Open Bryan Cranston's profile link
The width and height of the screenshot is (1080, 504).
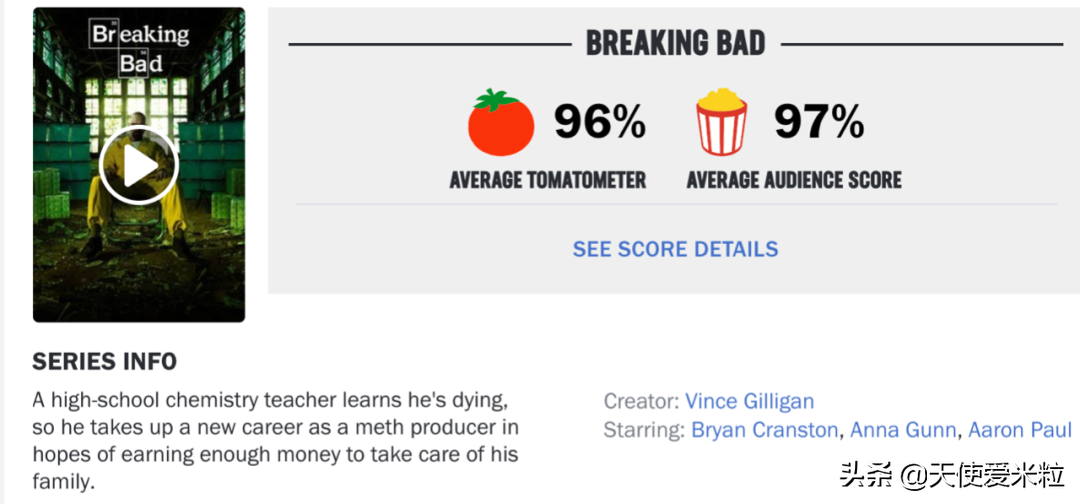(765, 430)
